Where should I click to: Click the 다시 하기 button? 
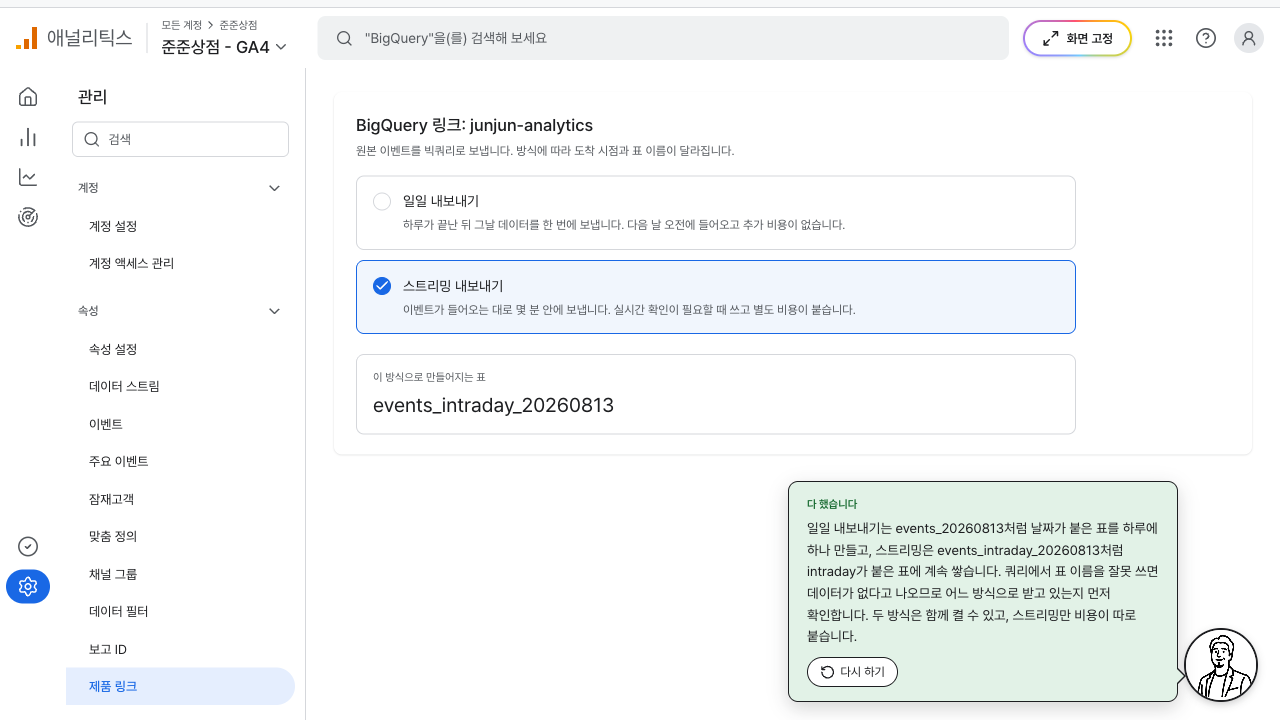(x=852, y=672)
